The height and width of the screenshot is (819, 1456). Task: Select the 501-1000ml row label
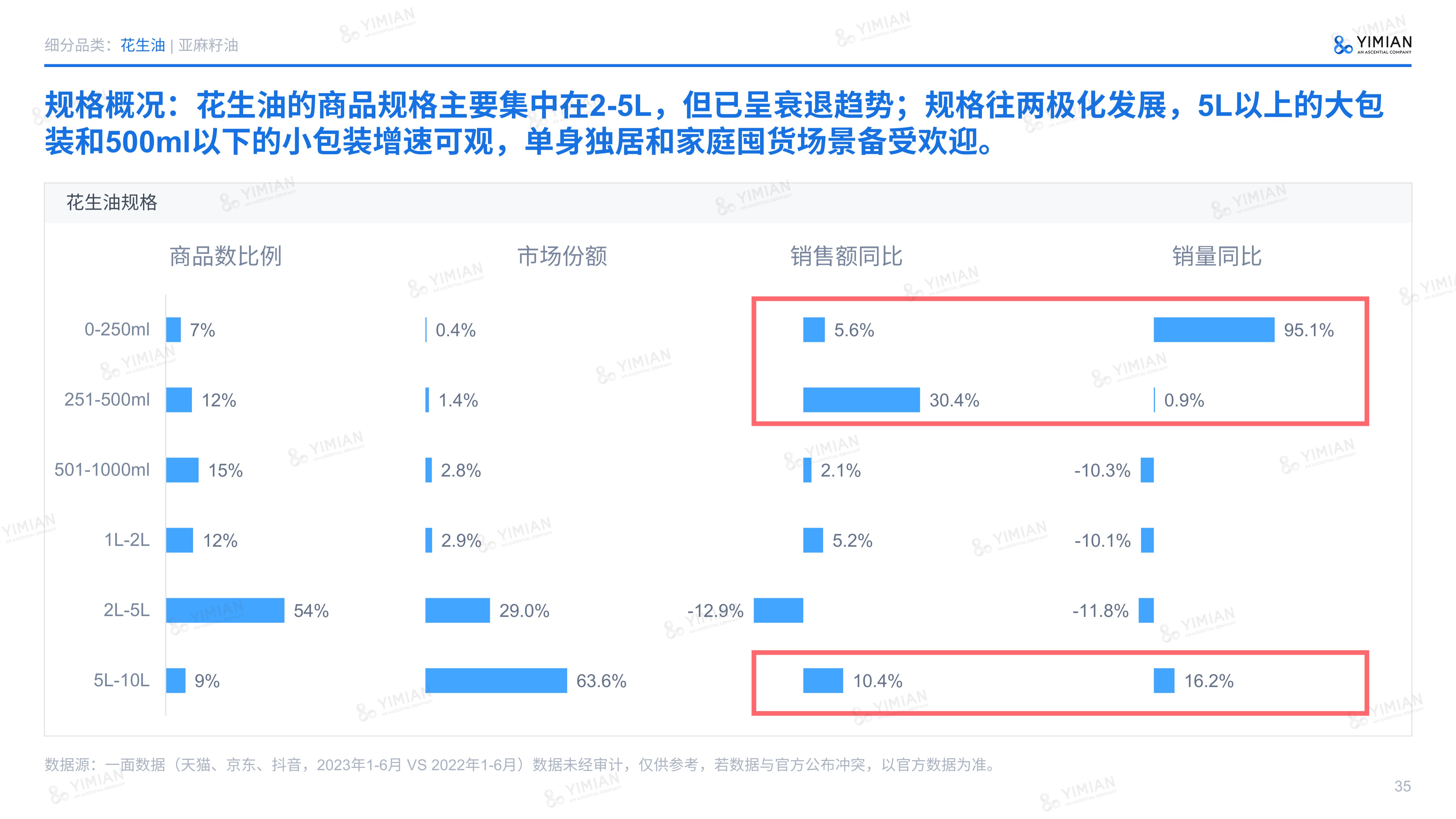[x=102, y=470]
